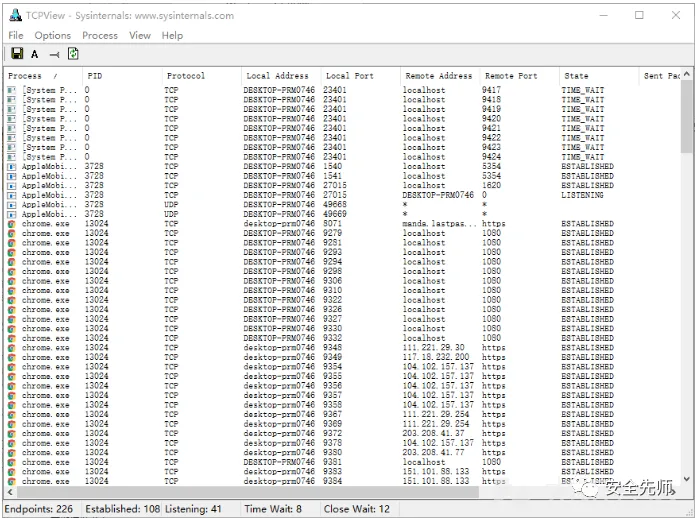Sort by the Protocol column header

[202, 76]
